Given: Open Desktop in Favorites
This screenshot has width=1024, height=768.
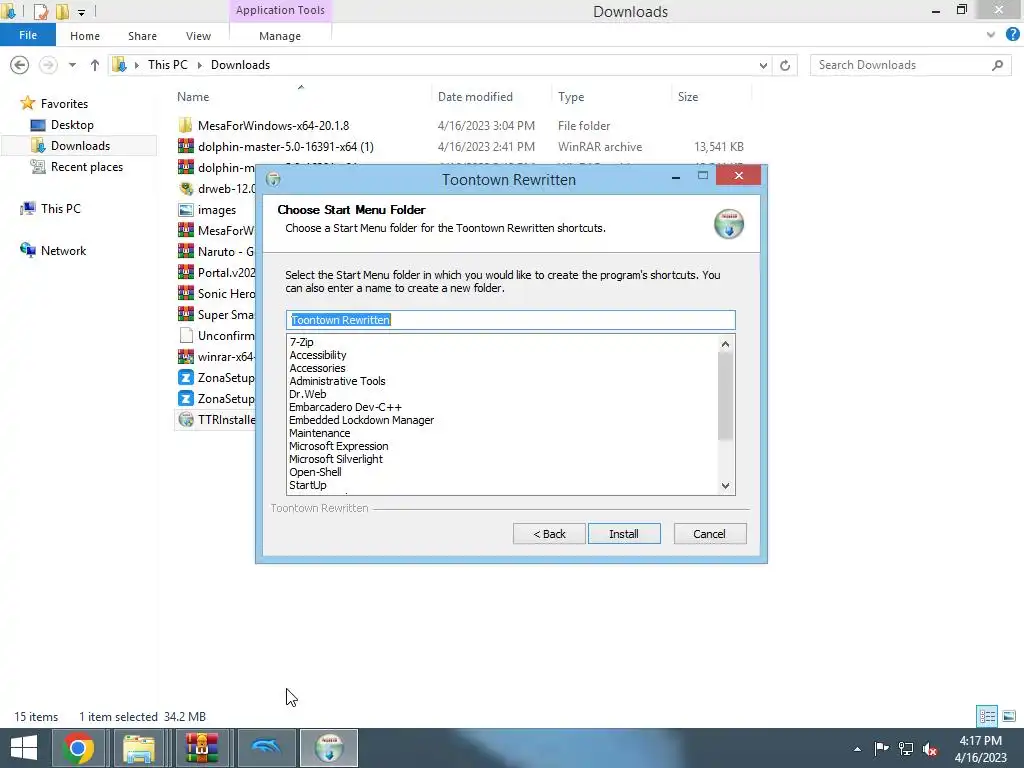Looking at the screenshot, I should click(72, 125).
